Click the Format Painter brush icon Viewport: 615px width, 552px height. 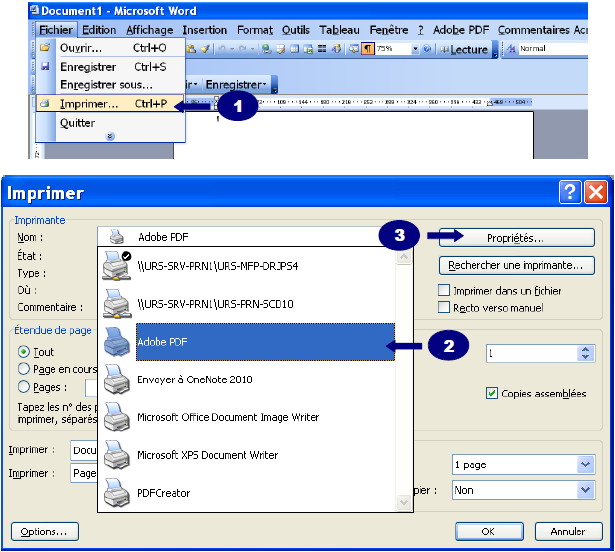(x=205, y=49)
